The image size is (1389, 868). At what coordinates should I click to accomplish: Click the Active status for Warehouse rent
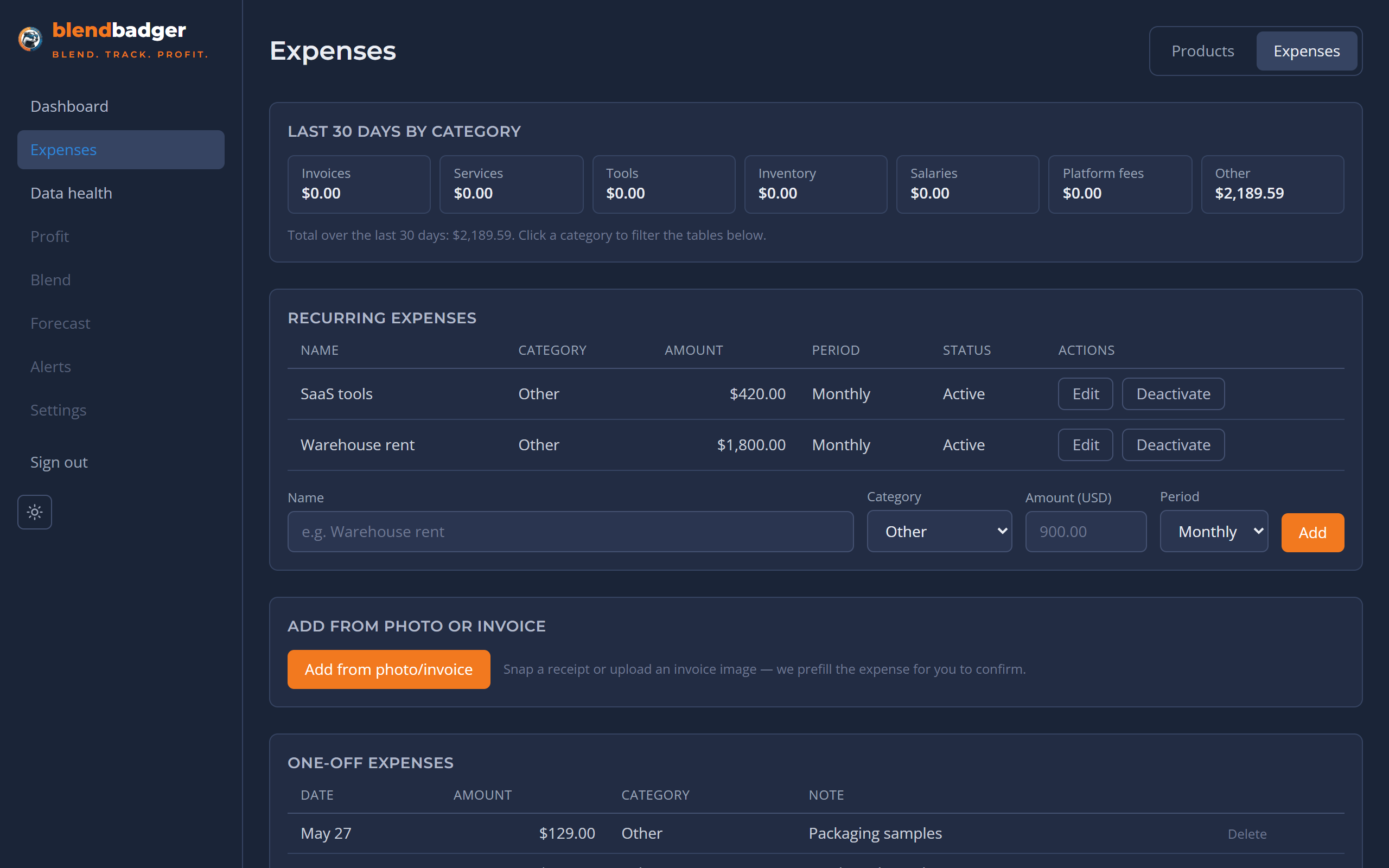(964, 445)
